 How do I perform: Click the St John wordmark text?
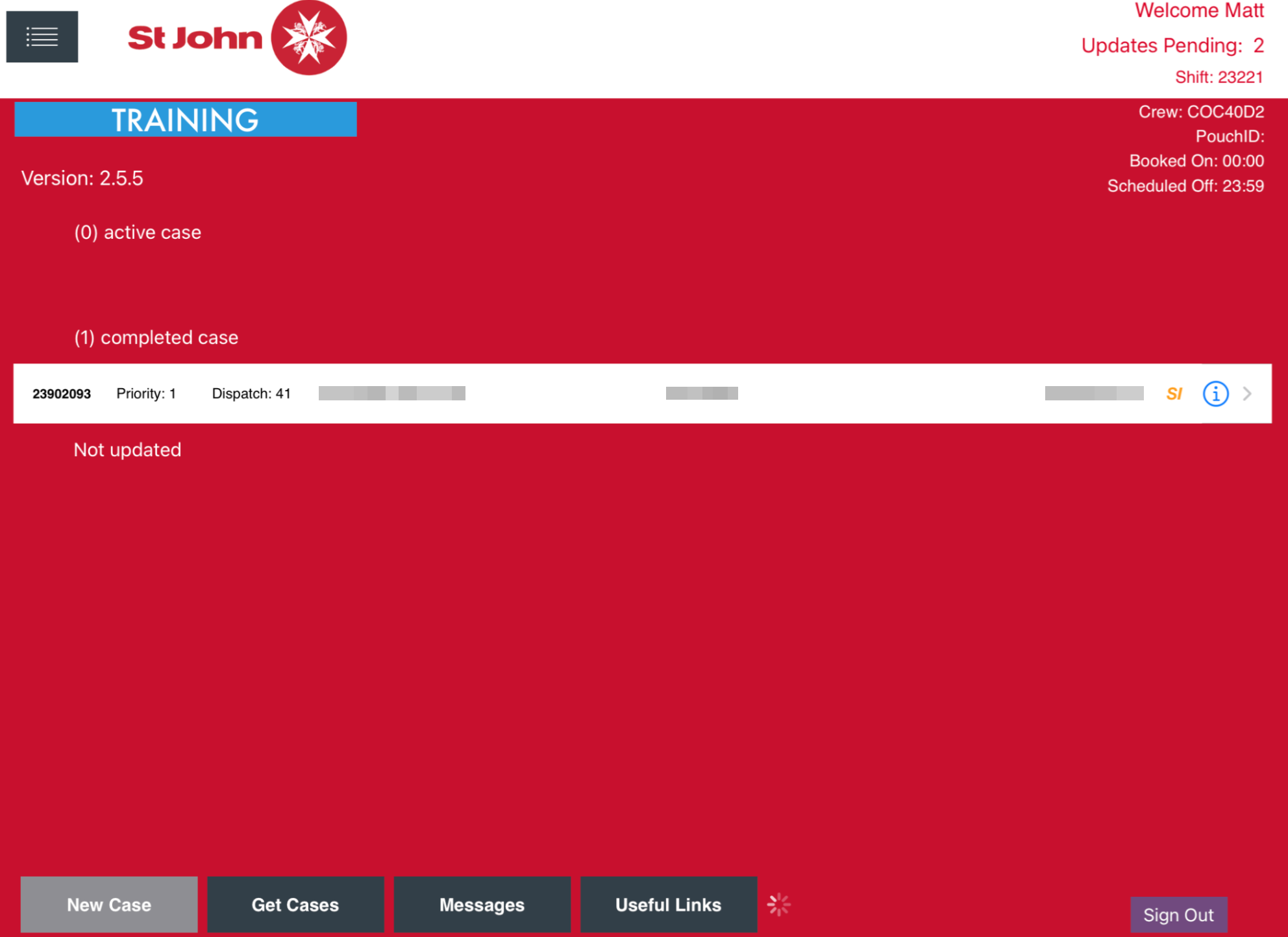(195, 38)
